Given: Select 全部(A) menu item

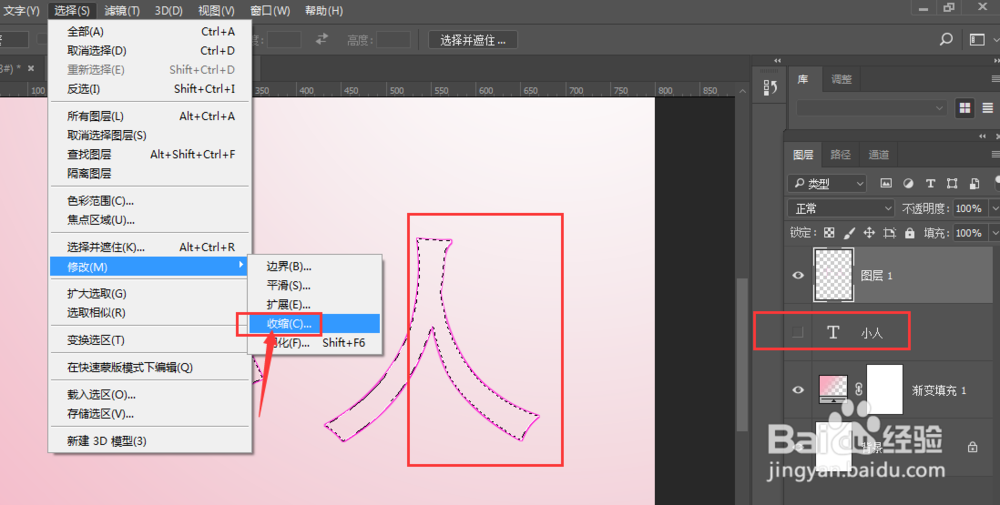Looking at the screenshot, I should (151, 31).
